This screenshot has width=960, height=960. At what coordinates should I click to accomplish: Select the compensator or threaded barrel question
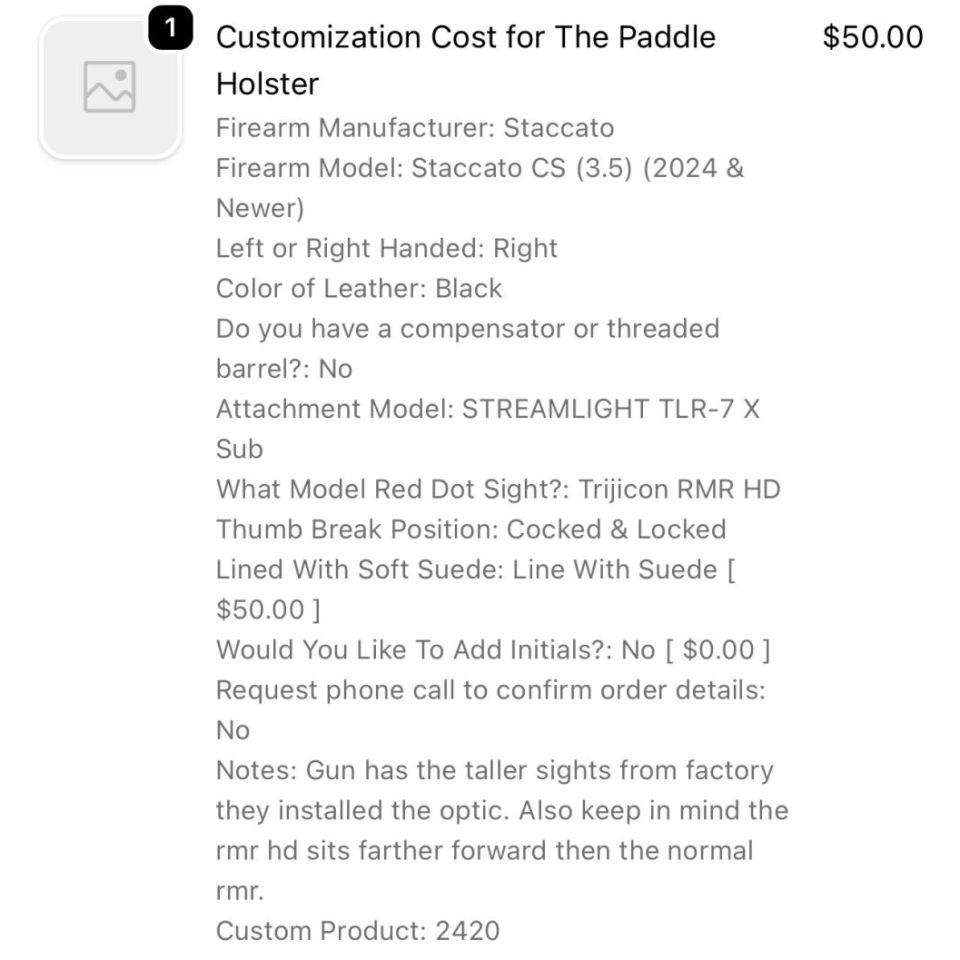click(467, 328)
